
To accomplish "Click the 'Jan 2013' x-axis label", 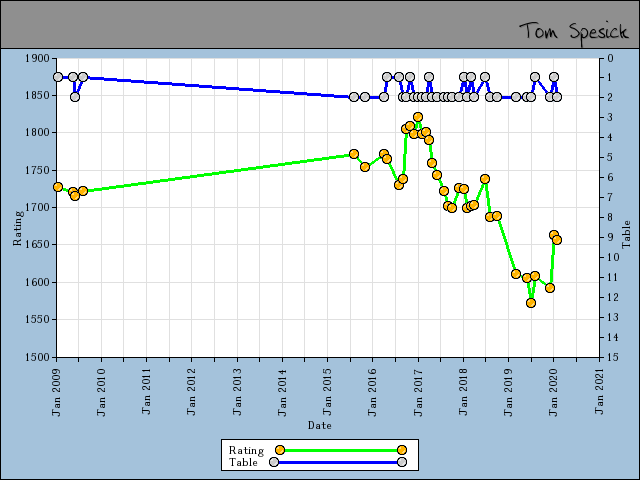I will 237,392.
